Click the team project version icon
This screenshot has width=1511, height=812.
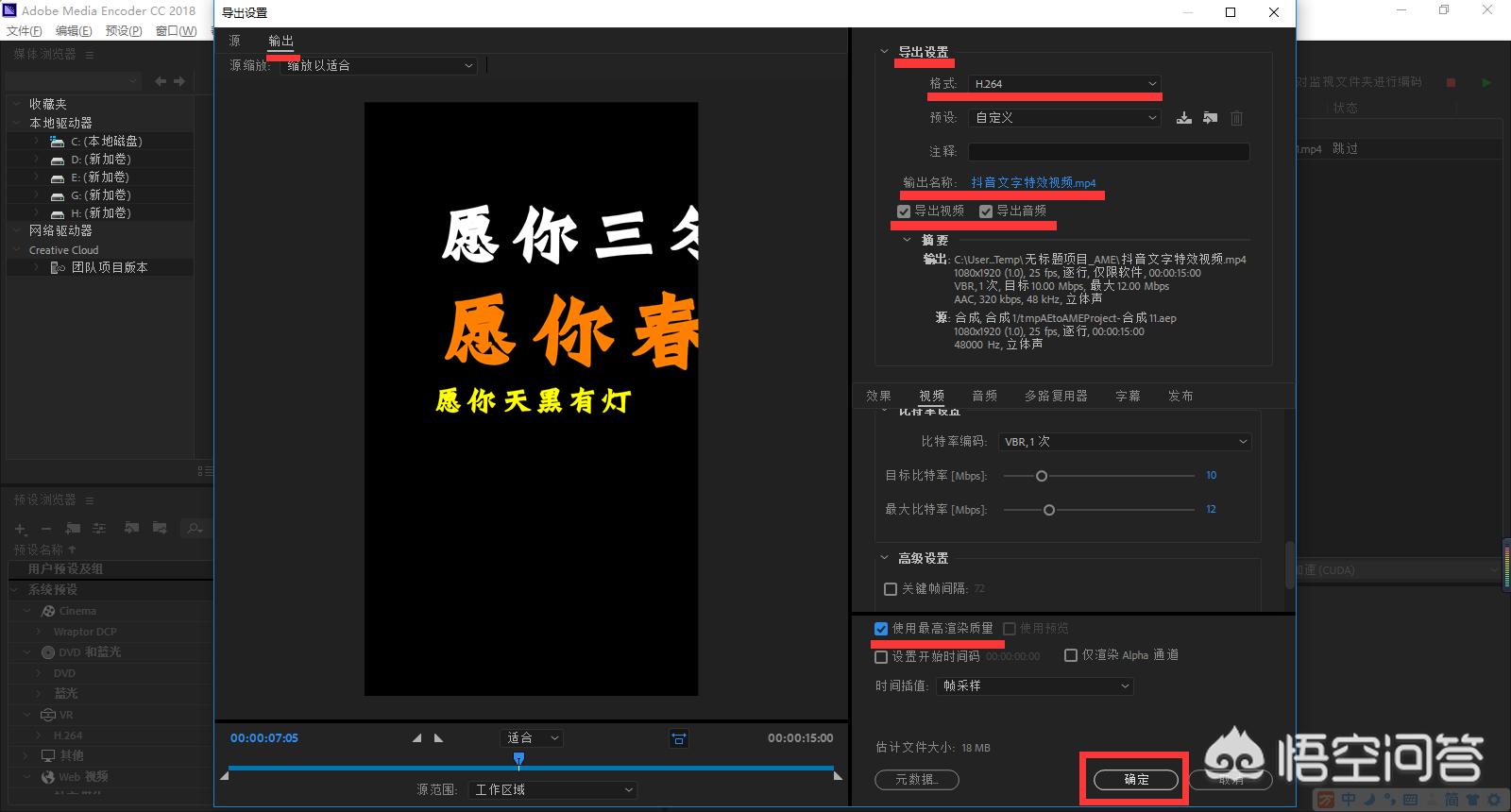(x=58, y=267)
